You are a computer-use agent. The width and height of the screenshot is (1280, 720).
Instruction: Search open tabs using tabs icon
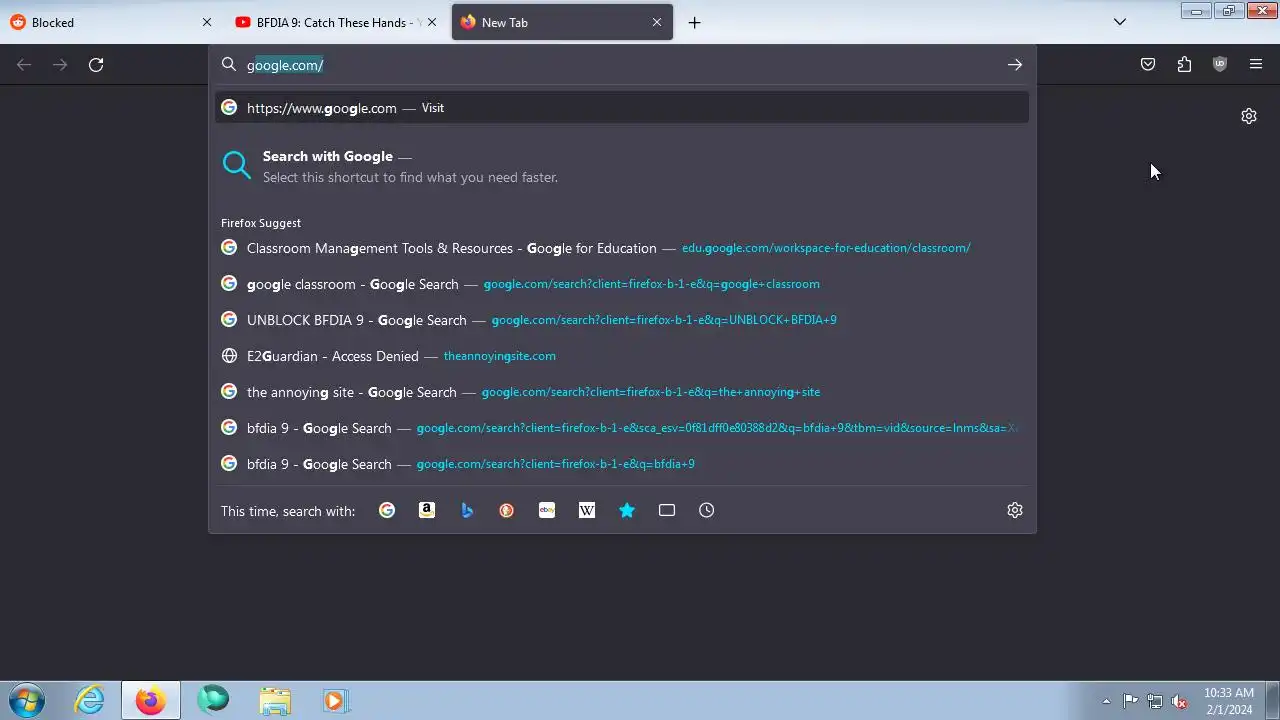pos(667,510)
